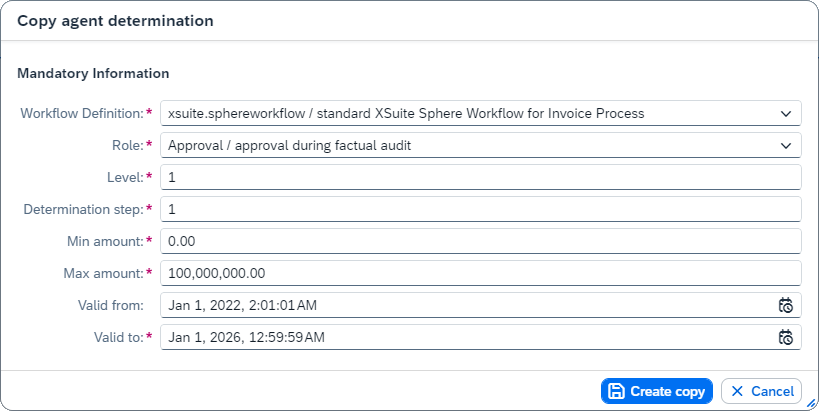Focus the Valid to date text field
Screen dimensions: 819x411
[460, 337]
